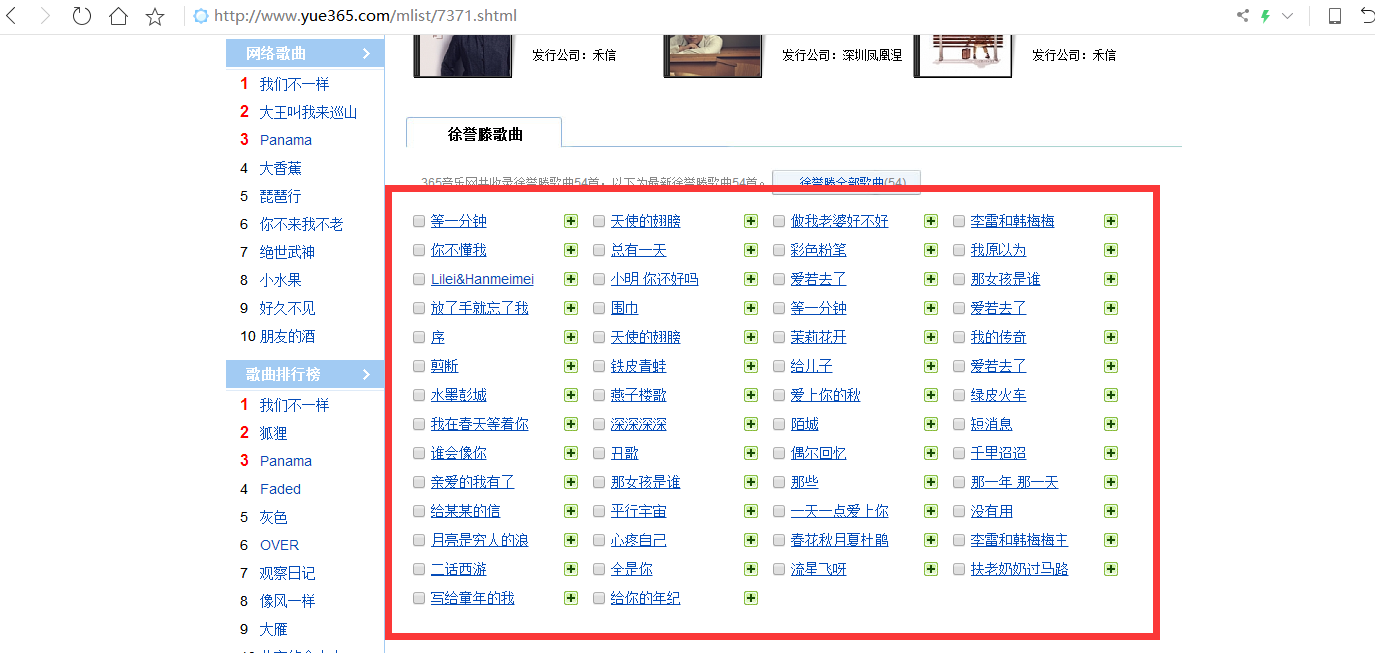Open the 徐誉滕全部歌曲(54) button

(846, 182)
